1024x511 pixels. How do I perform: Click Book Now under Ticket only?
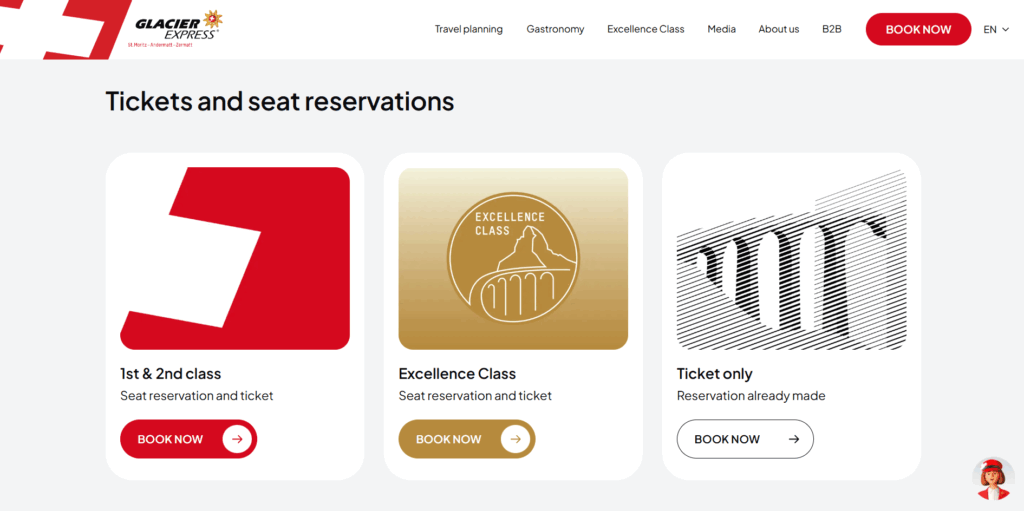744,439
